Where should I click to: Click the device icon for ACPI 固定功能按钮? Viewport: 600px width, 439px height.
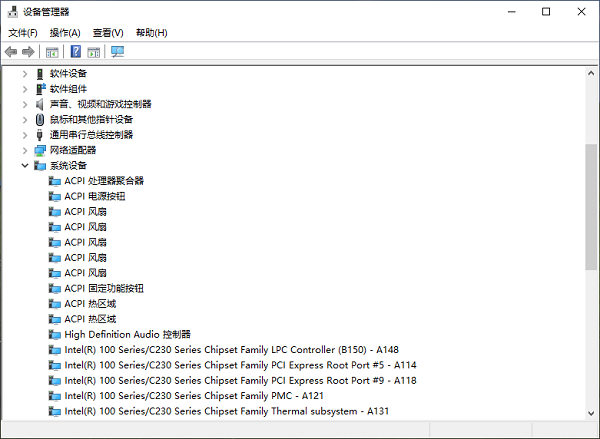pos(55,288)
